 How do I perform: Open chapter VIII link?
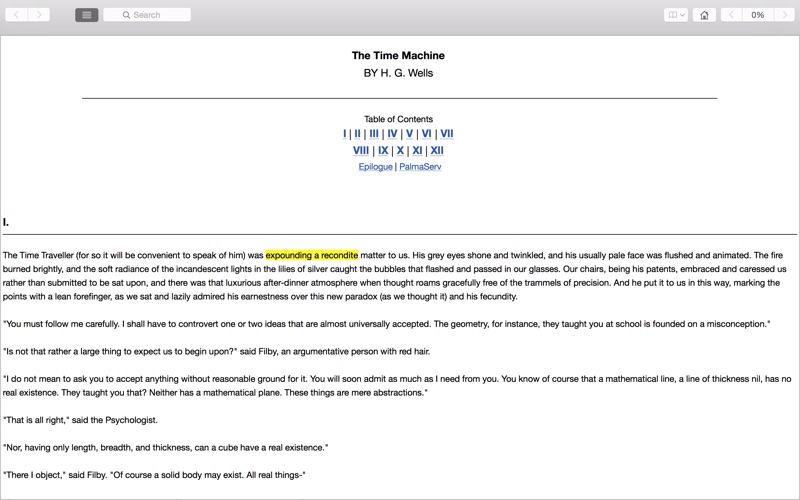[361, 151]
